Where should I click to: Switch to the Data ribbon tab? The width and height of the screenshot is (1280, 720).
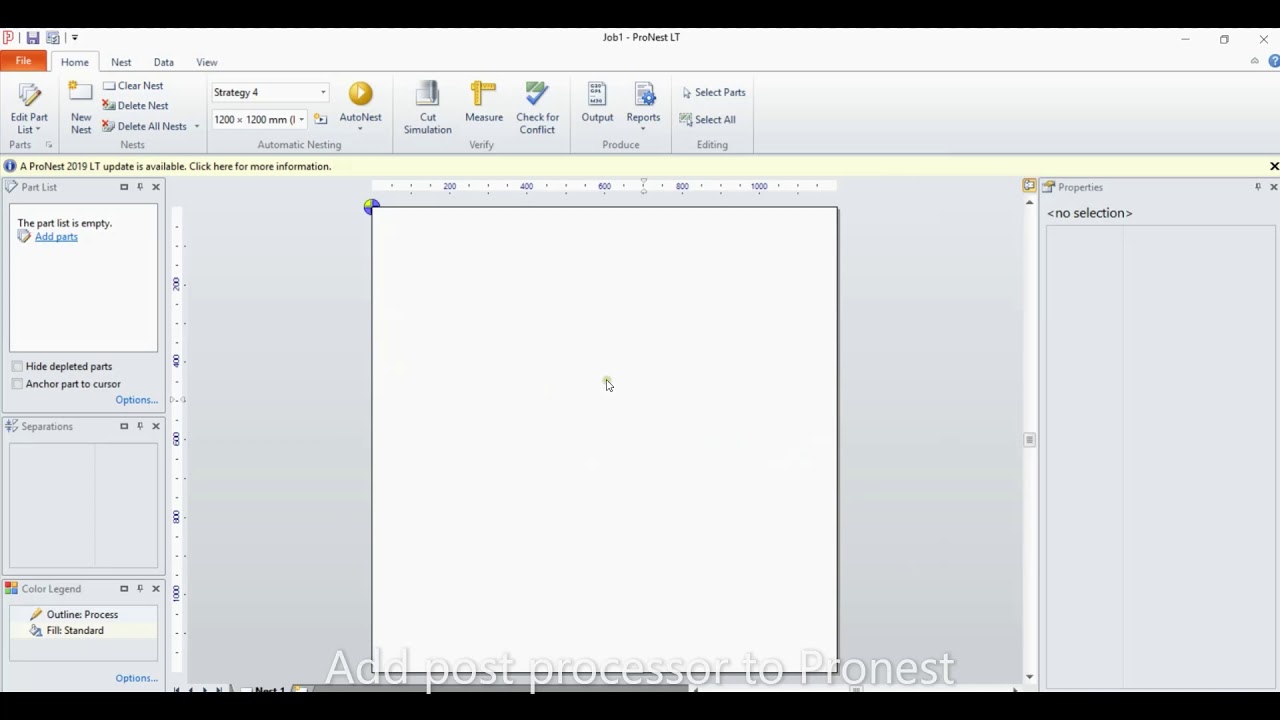[163, 62]
